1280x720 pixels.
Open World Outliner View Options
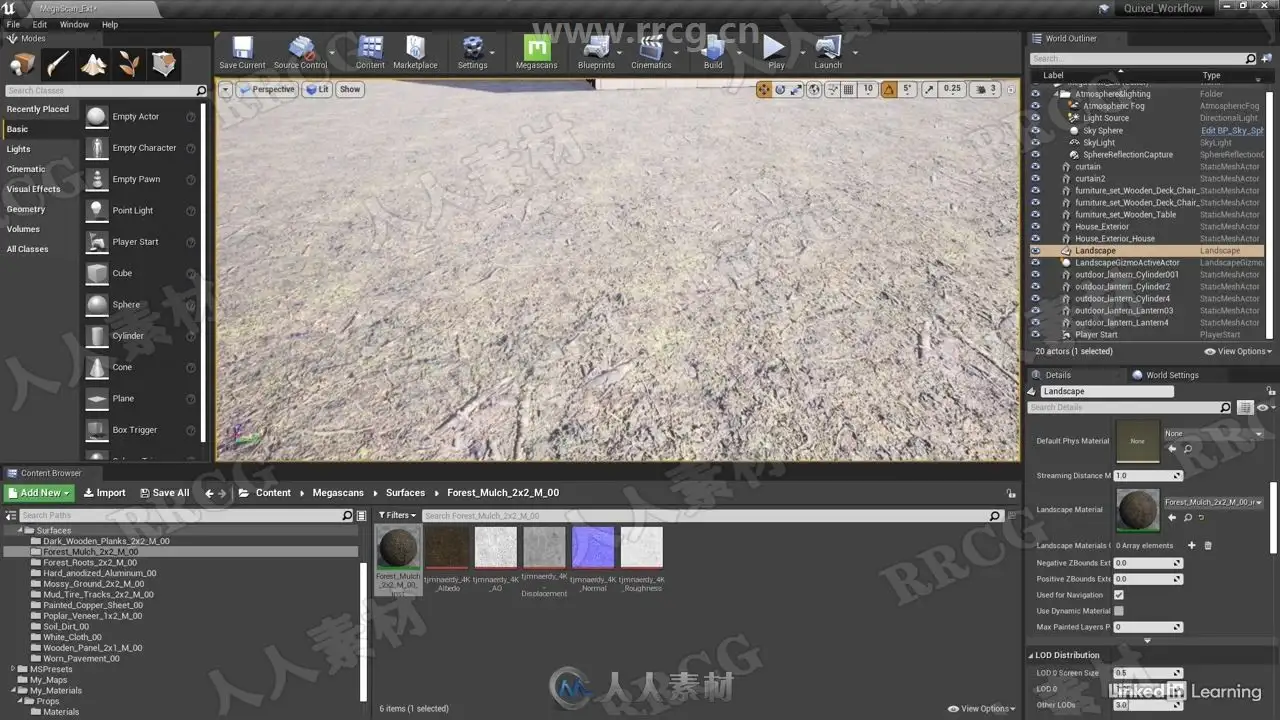point(1239,352)
